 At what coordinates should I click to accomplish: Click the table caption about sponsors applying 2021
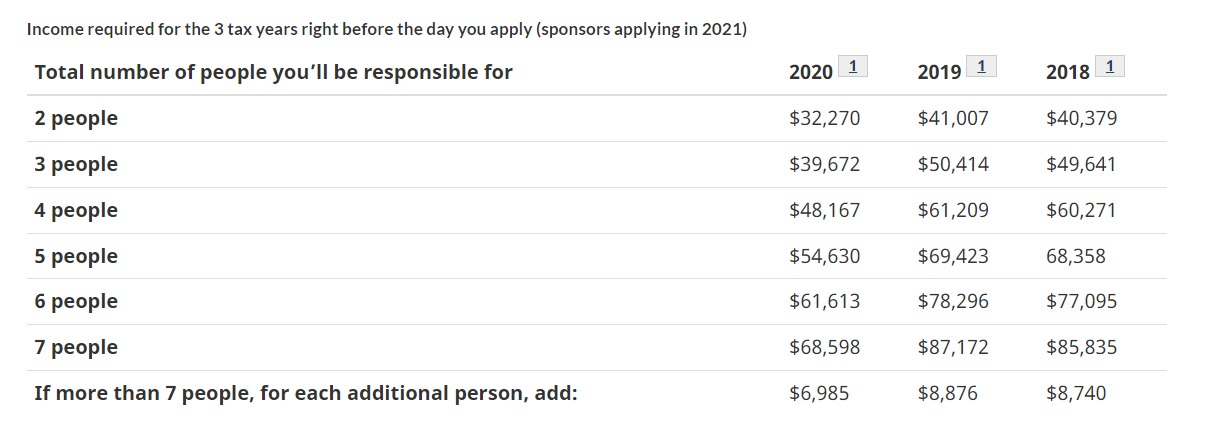[x=387, y=29]
